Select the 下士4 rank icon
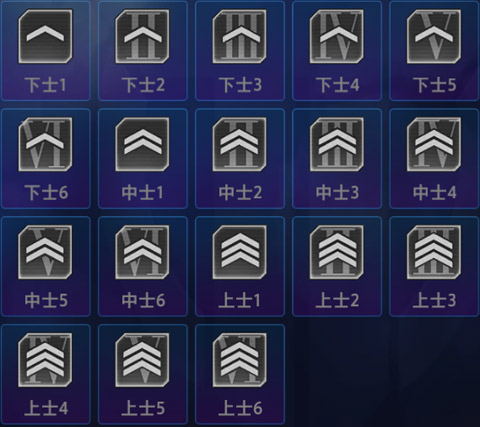480x427 pixels. click(337, 36)
